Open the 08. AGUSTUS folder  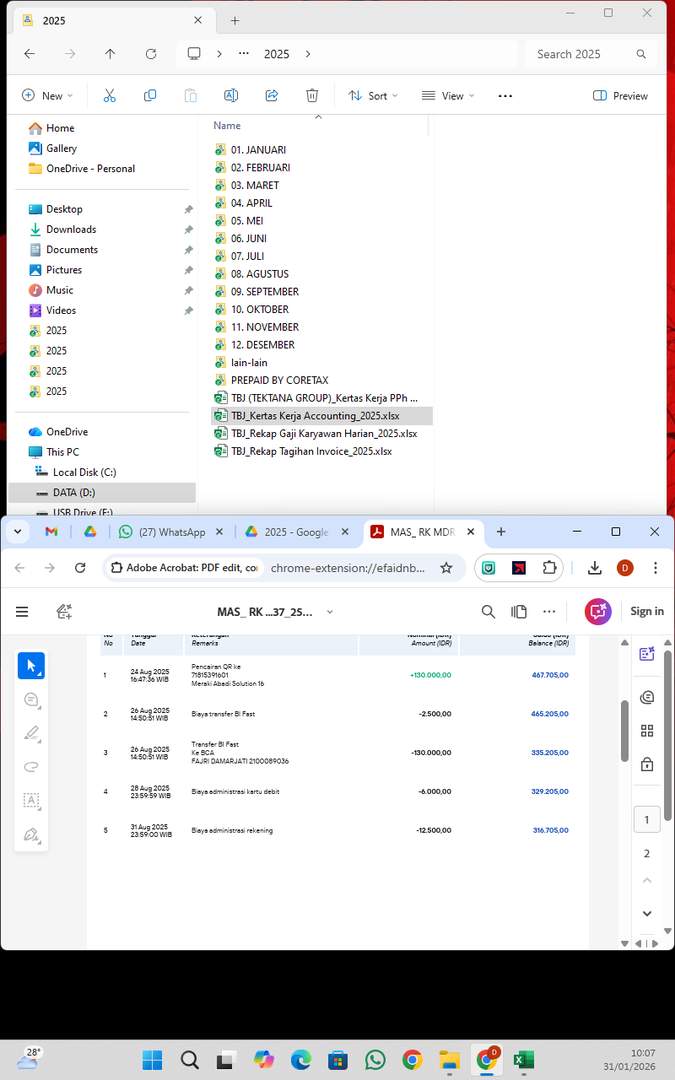click(260, 273)
